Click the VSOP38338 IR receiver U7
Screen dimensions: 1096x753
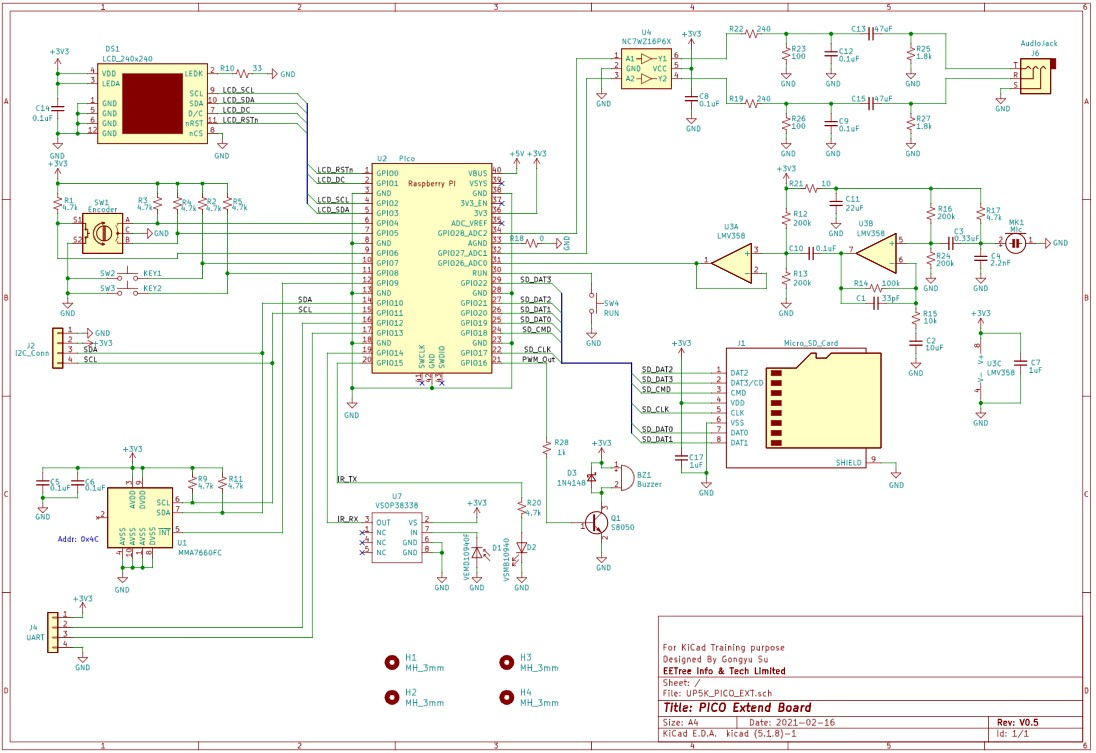[x=397, y=537]
